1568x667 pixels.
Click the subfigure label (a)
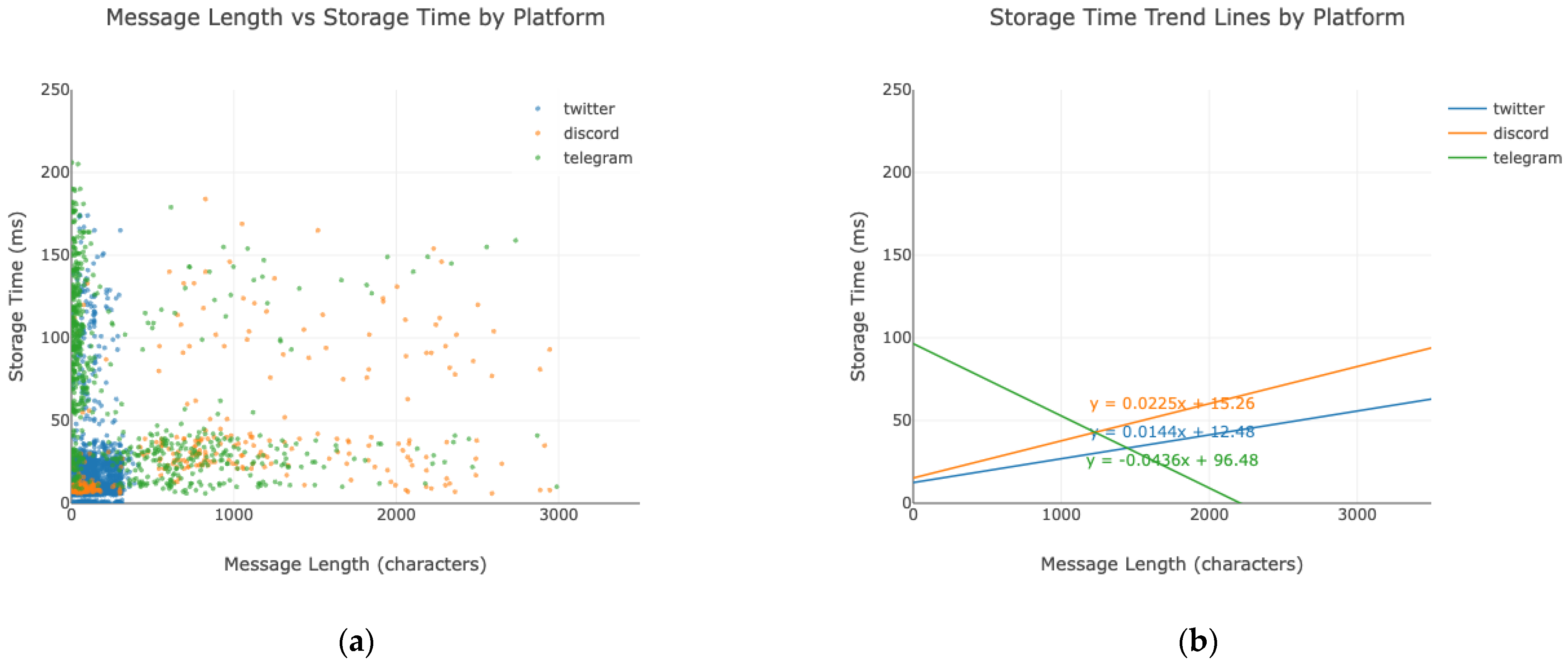pyautogui.click(x=356, y=642)
